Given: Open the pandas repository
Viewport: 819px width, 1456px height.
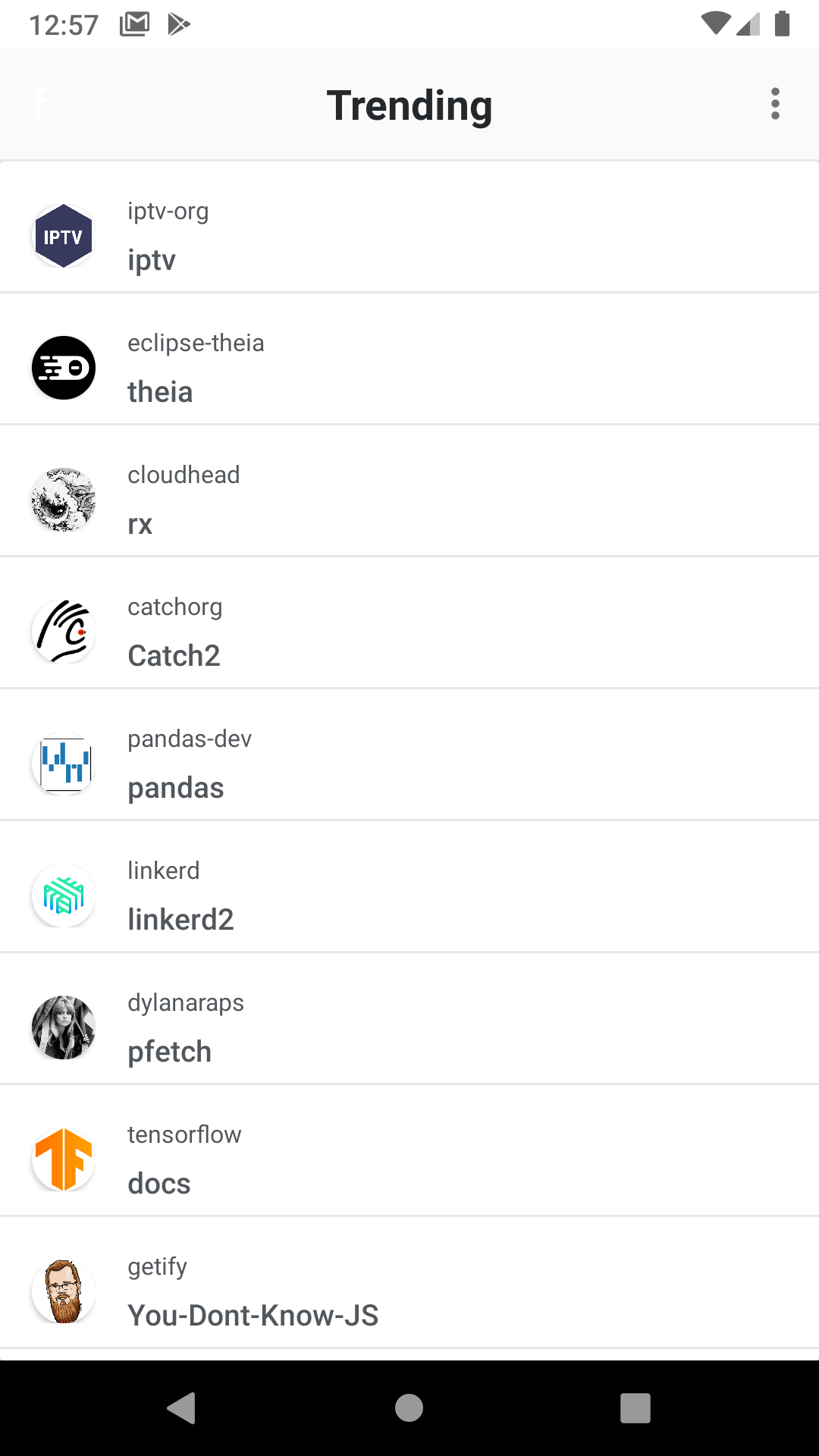Looking at the screenshot, I should (409, 763).
